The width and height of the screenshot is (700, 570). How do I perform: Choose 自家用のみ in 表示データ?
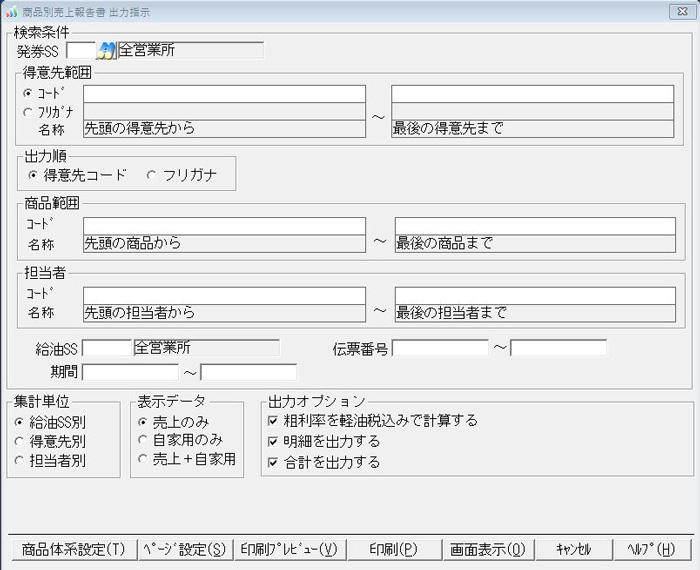[144, 440]
